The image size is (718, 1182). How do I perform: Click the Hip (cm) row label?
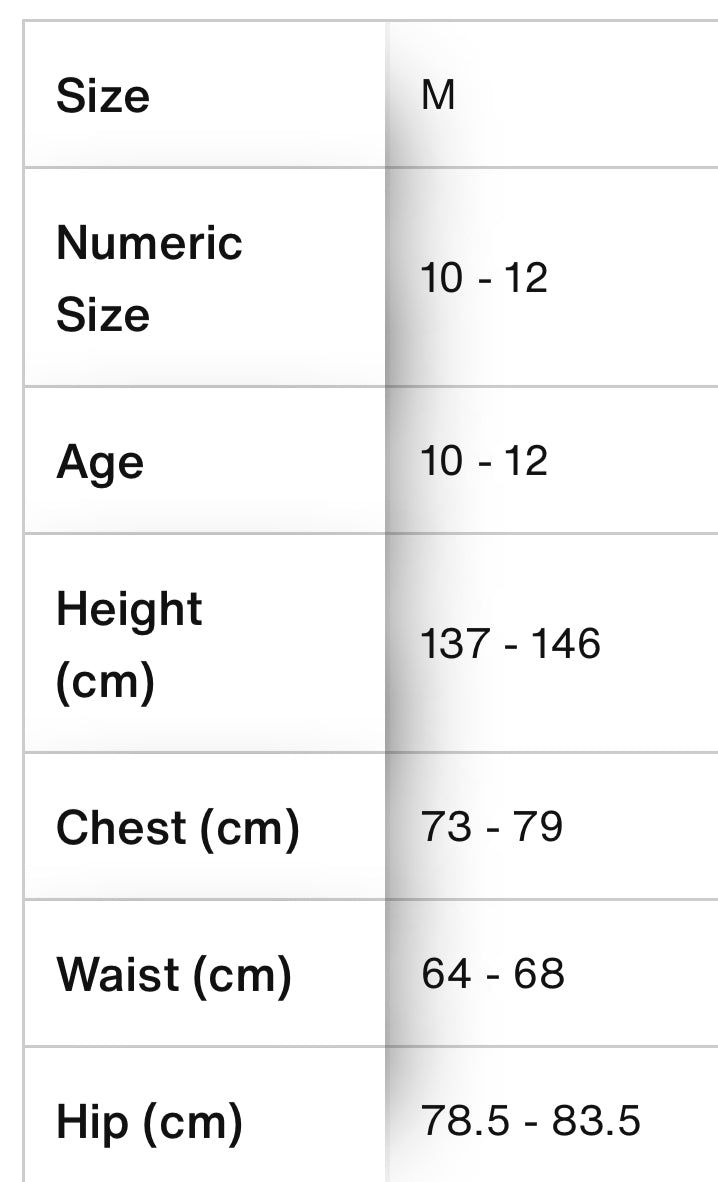[x=149, y=1122]
